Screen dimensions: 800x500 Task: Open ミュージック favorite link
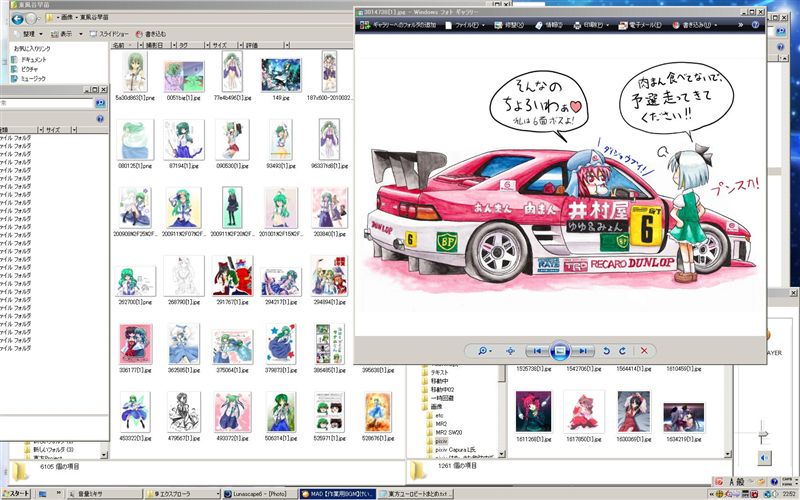click(29, 78)
